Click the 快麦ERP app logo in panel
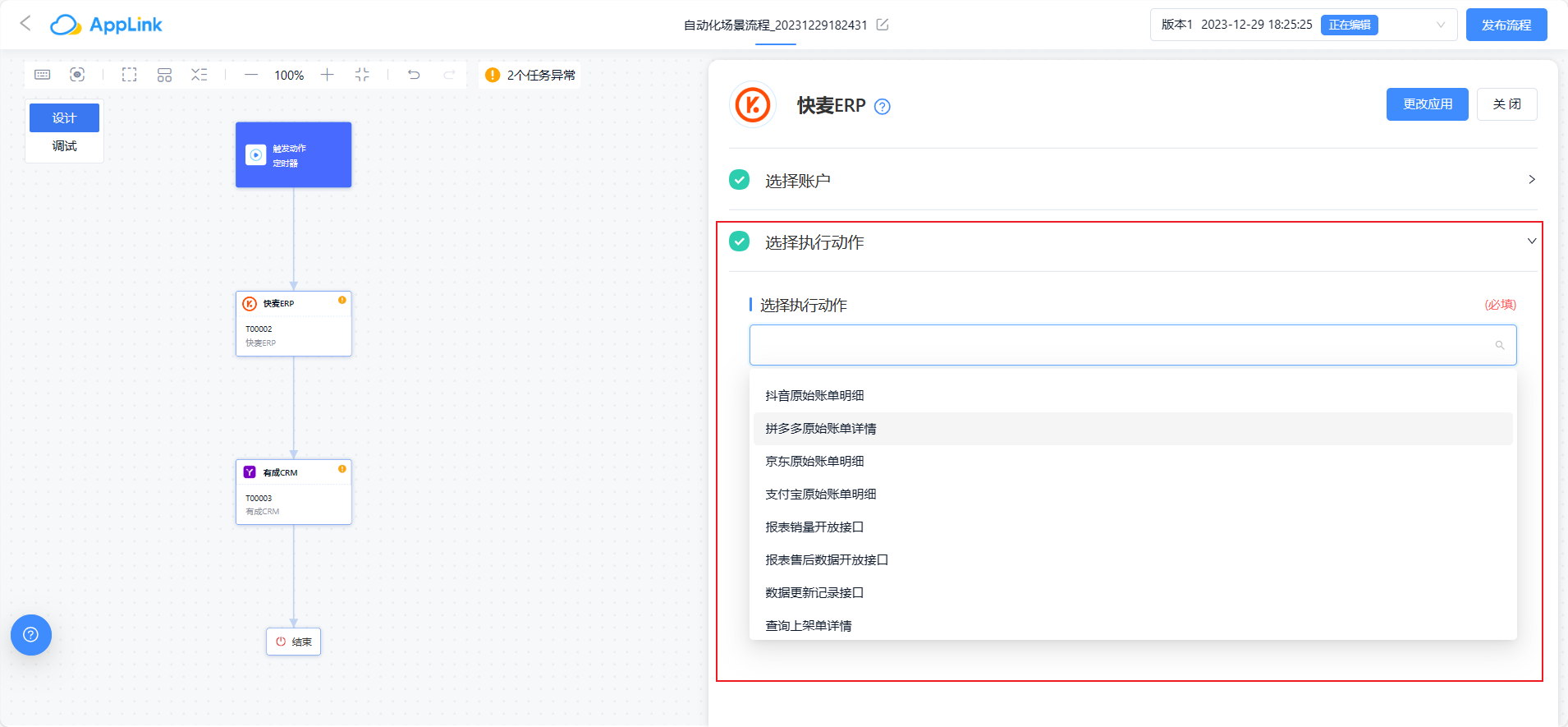This screenshot has height=727, width=1568. click(x=753, y=105)
